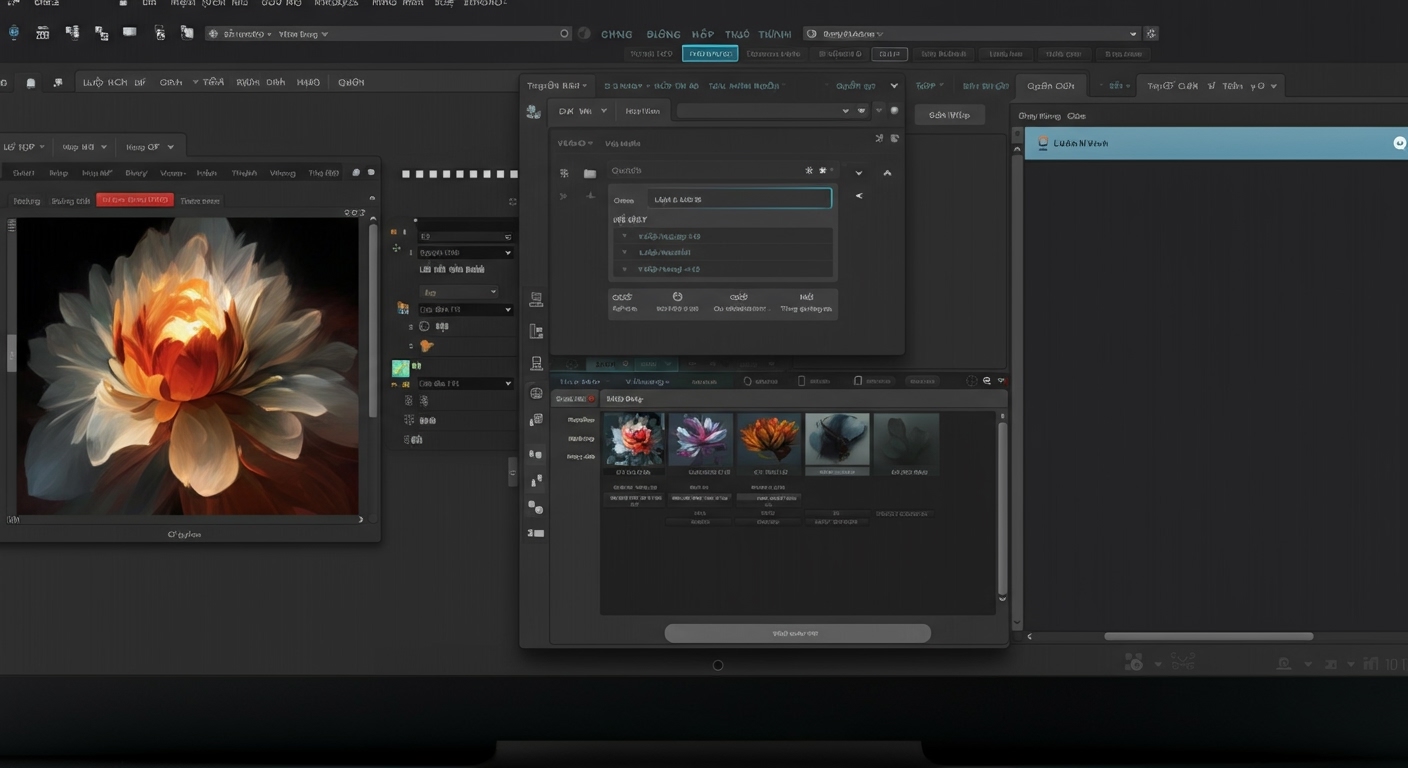Toggle the eye visibility icon next to the preset field
The height and width of the screenshot is (768, 1408).
[x=861, y=111]
